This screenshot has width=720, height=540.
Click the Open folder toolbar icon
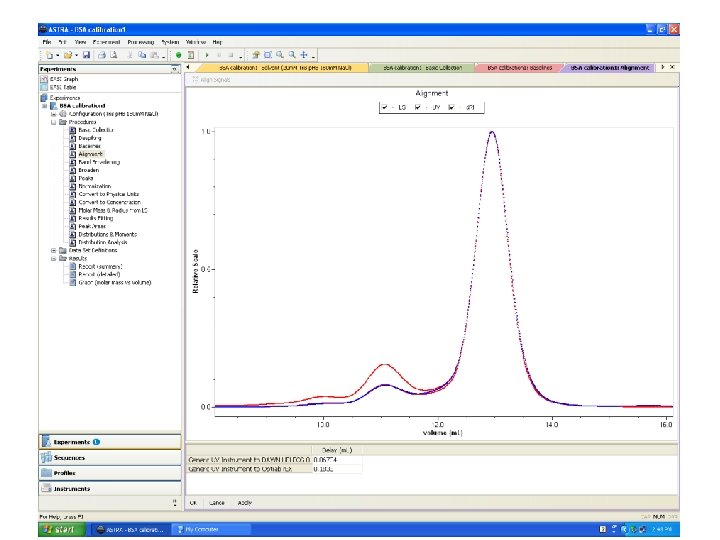point(68,55)
